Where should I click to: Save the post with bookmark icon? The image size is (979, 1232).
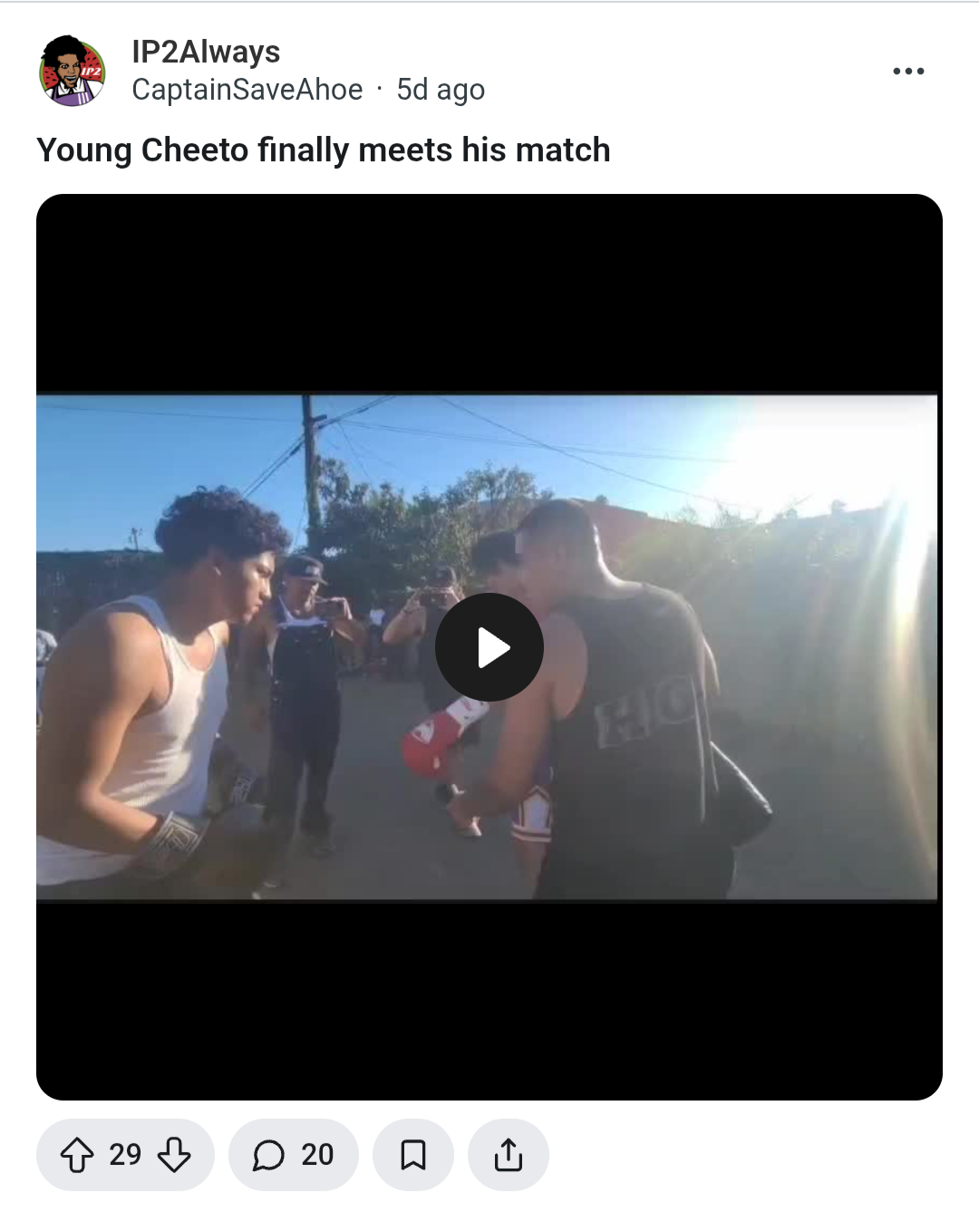(x=413, y=1155)
